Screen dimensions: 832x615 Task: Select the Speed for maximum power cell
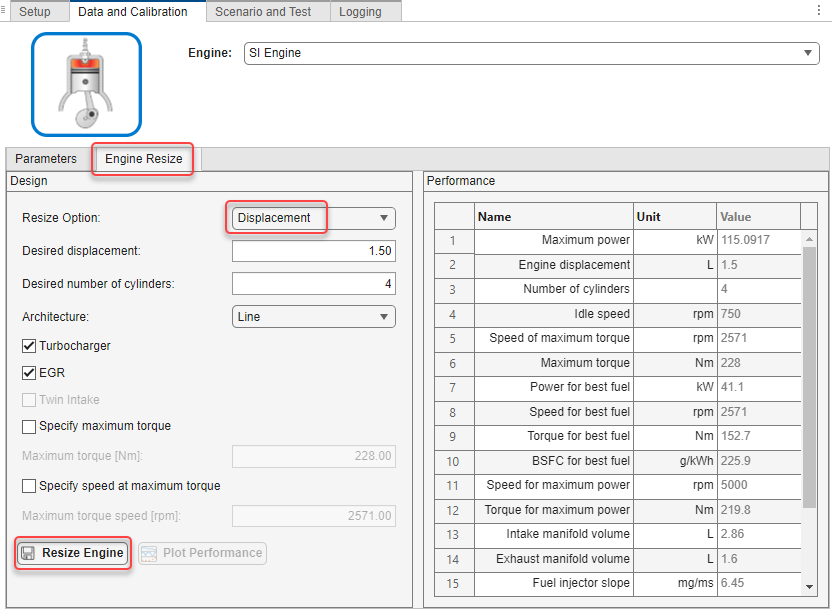[x=554, y=486]
